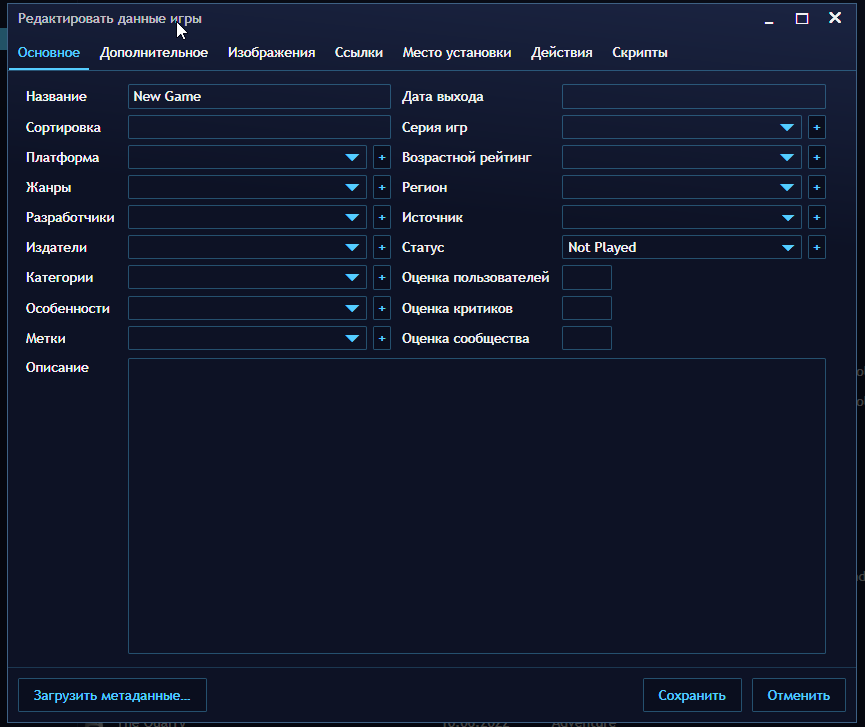Click the plus button beside Серия игр
865x727 pixels.
(x=816, y=127)
